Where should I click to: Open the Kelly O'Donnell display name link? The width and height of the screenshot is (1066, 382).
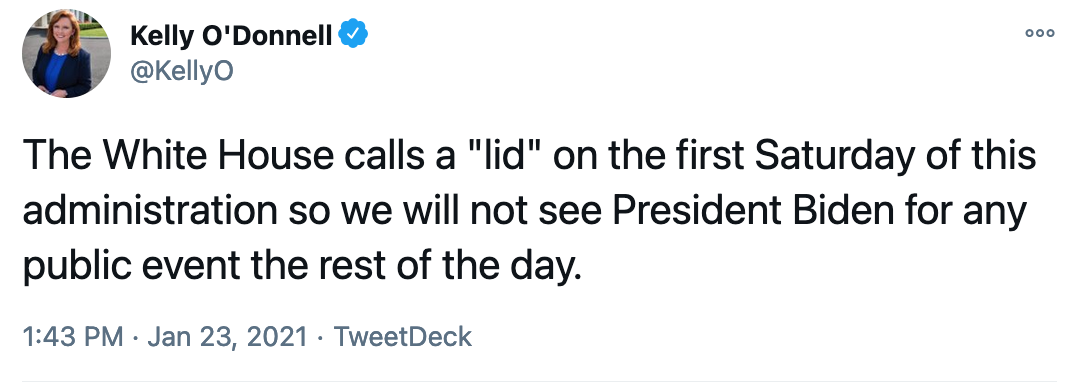click(231, 35)
